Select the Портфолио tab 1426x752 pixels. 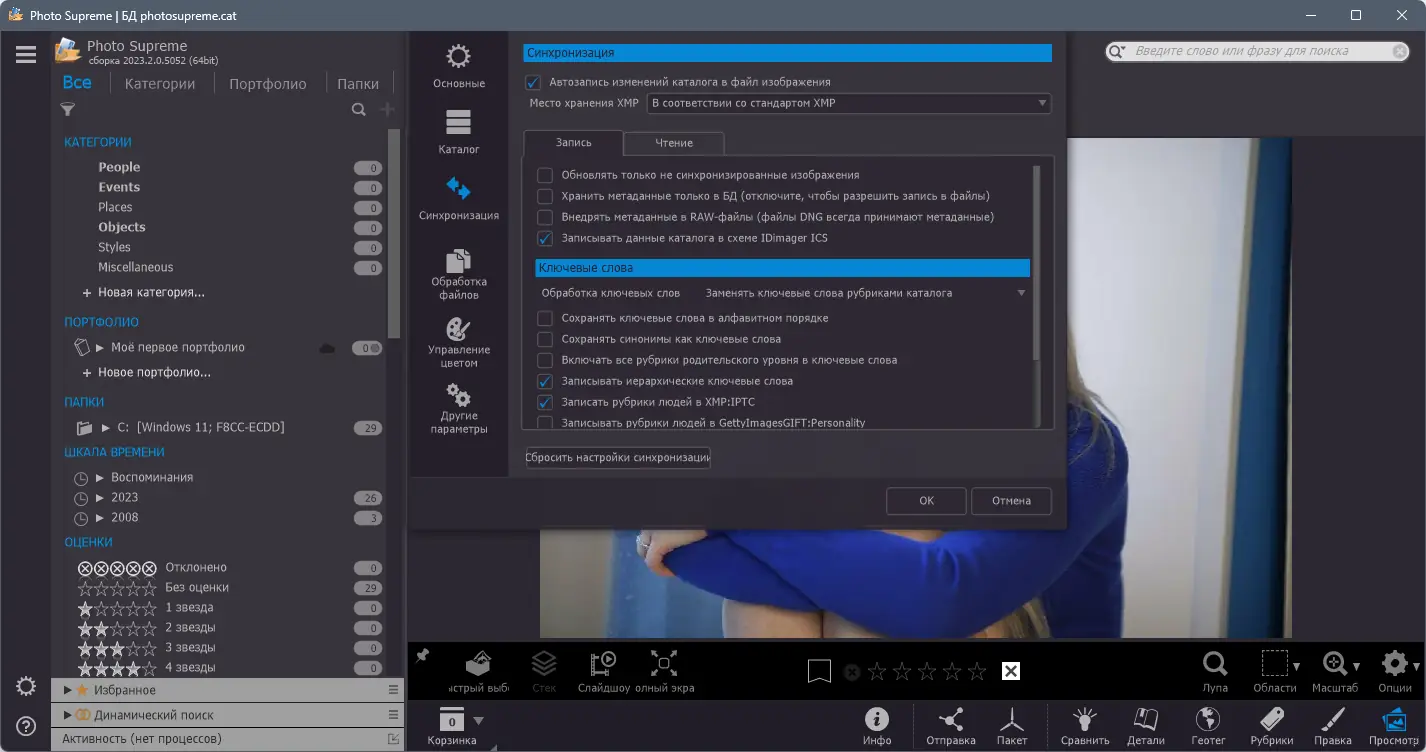click(268, 84)
